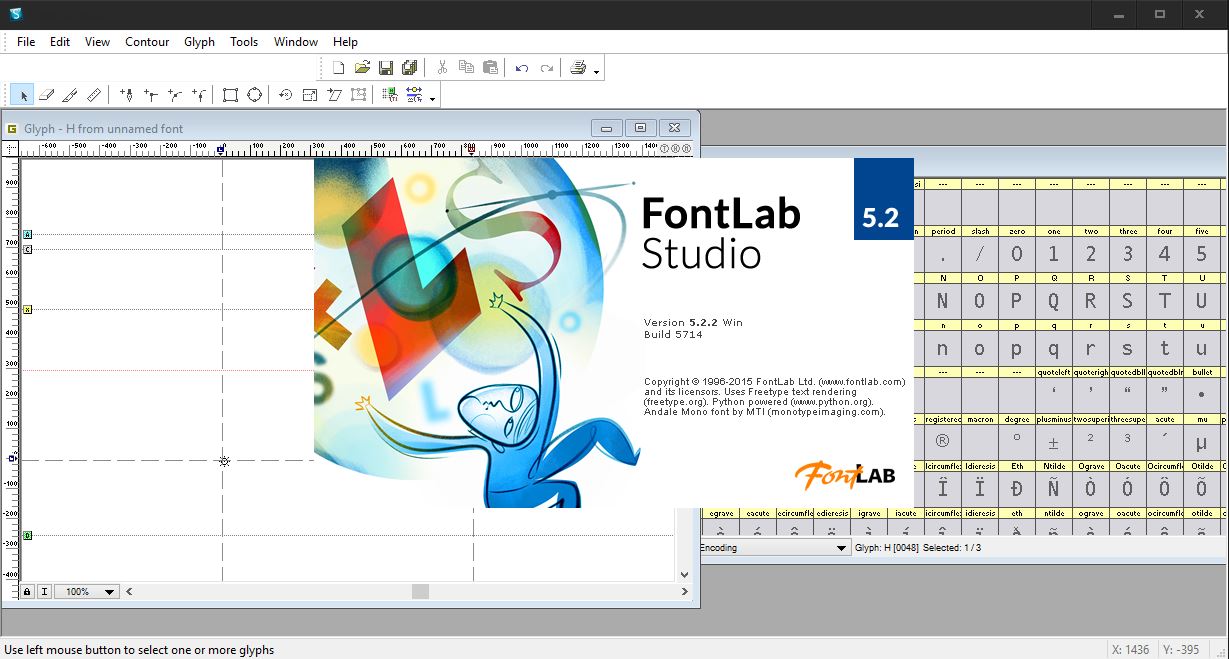The width and height of the screenshot is (1229, 659).
Task: Create a new font with New icon
Action: (x=338, y=68)
